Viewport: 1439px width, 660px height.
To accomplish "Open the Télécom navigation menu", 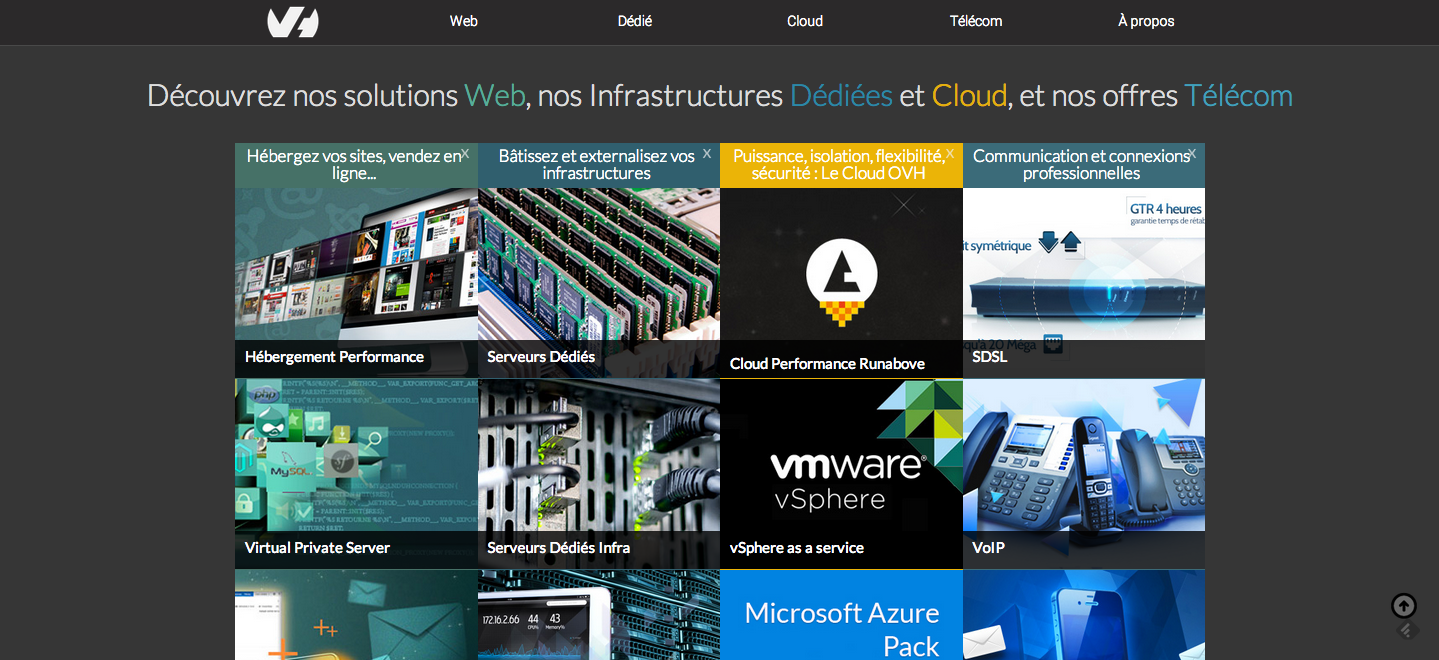I will [975, 21].
